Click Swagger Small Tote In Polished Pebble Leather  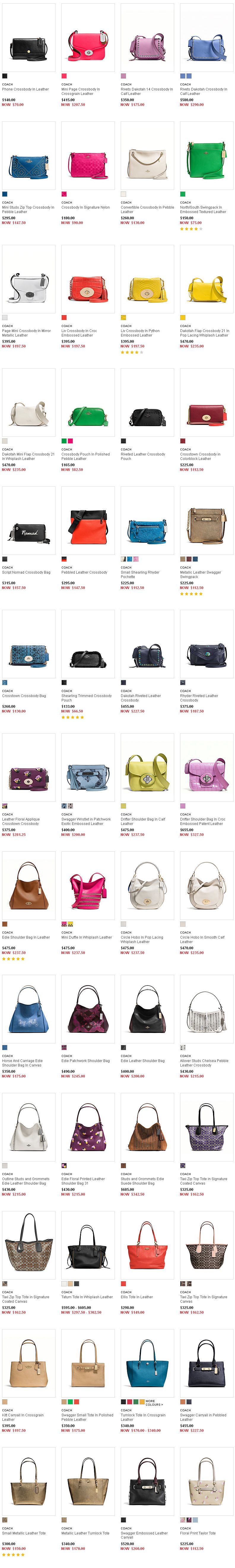point(87,1418)
